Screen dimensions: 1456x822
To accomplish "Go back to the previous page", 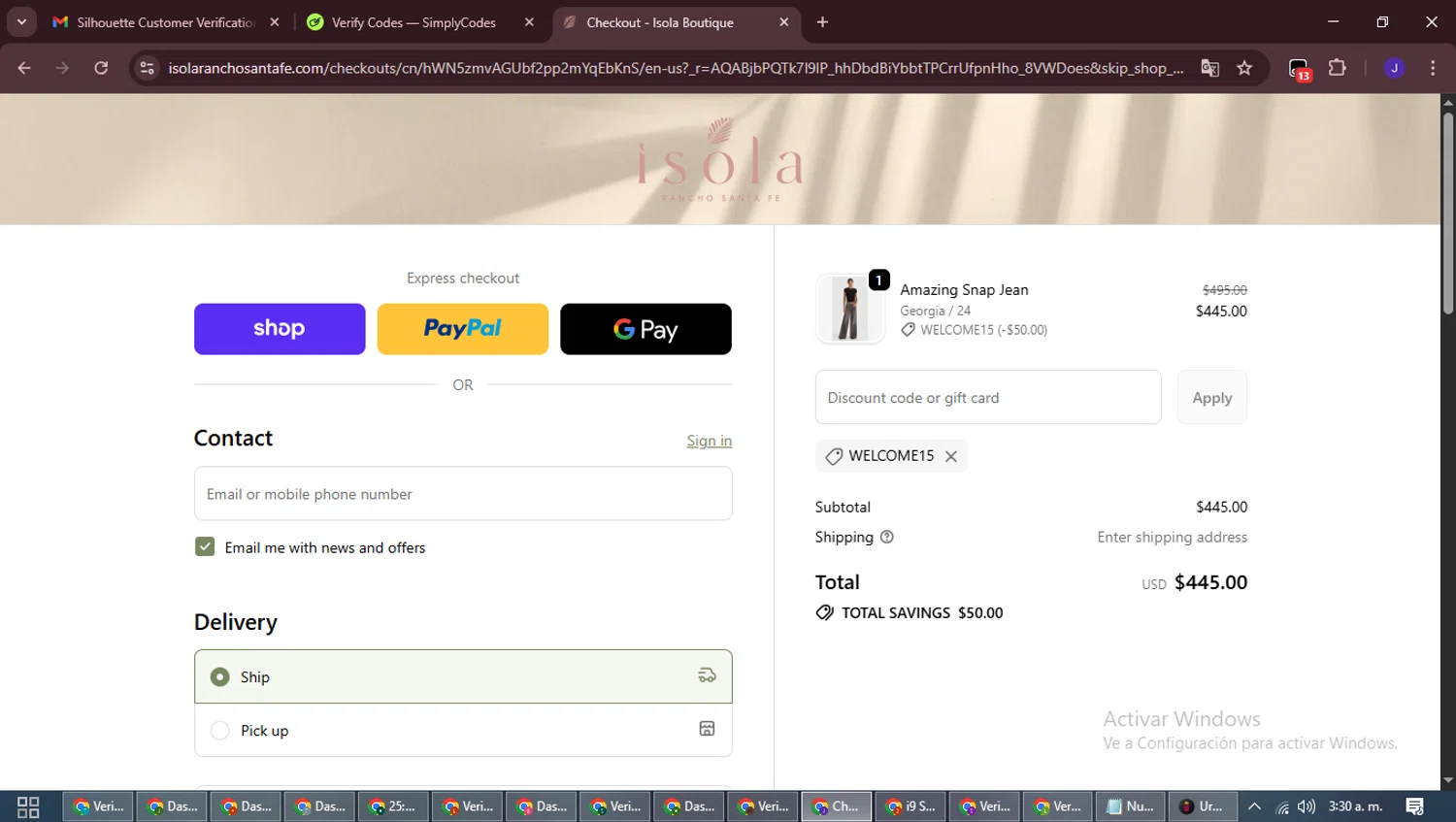I will pyautogui.click(x=24, y=68).
